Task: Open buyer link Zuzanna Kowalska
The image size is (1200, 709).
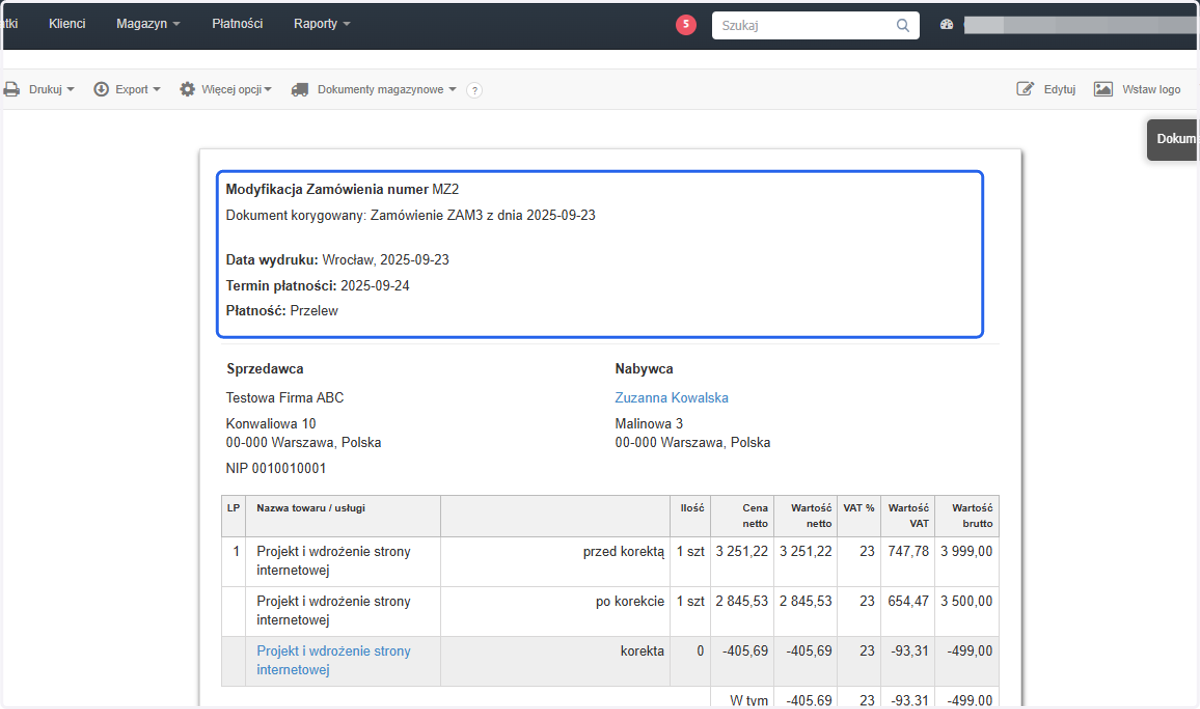Action: 671,398
